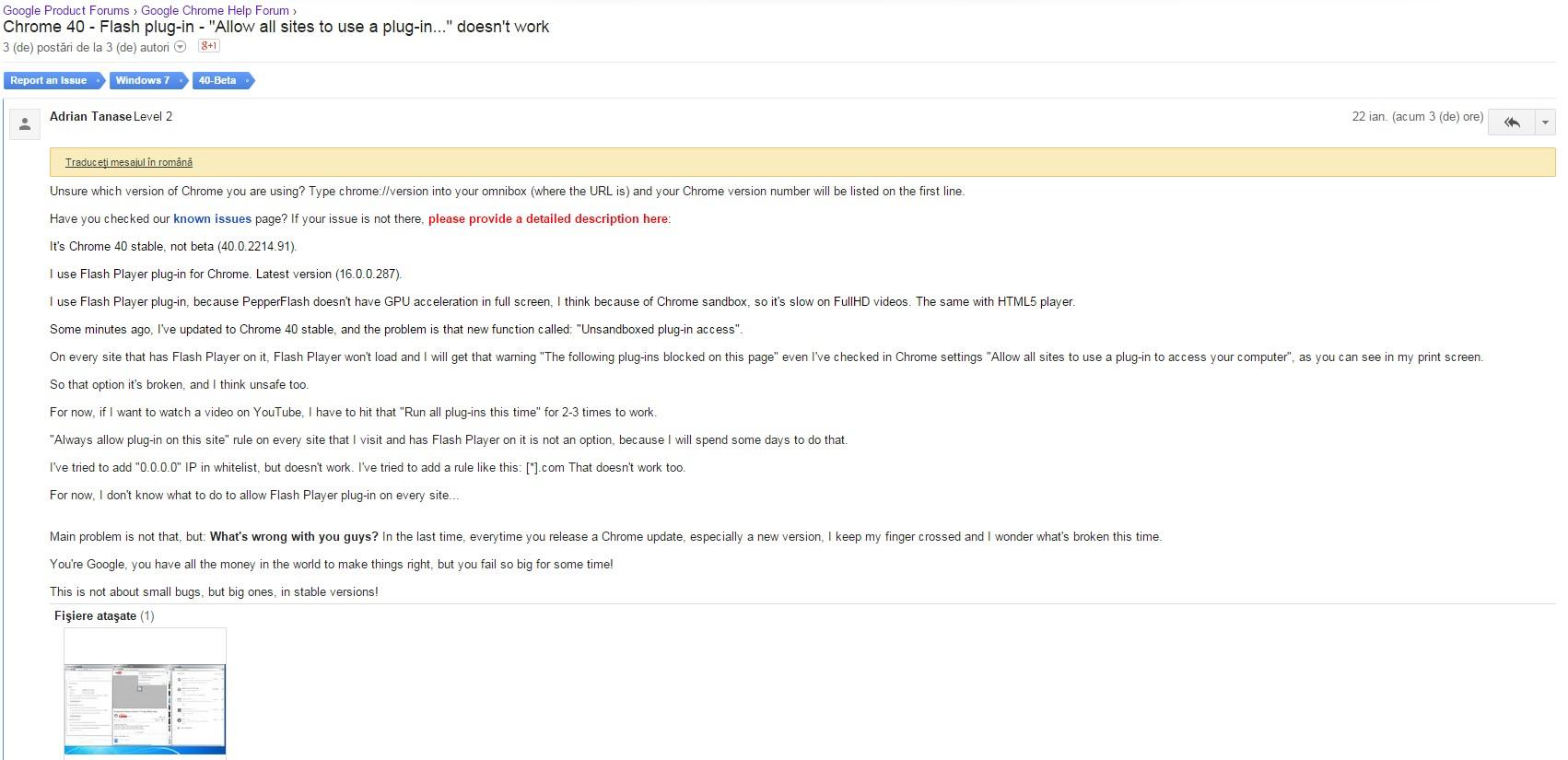Click the Google +1 button
Screen dimensions: 1568x760
click(209, 46)
